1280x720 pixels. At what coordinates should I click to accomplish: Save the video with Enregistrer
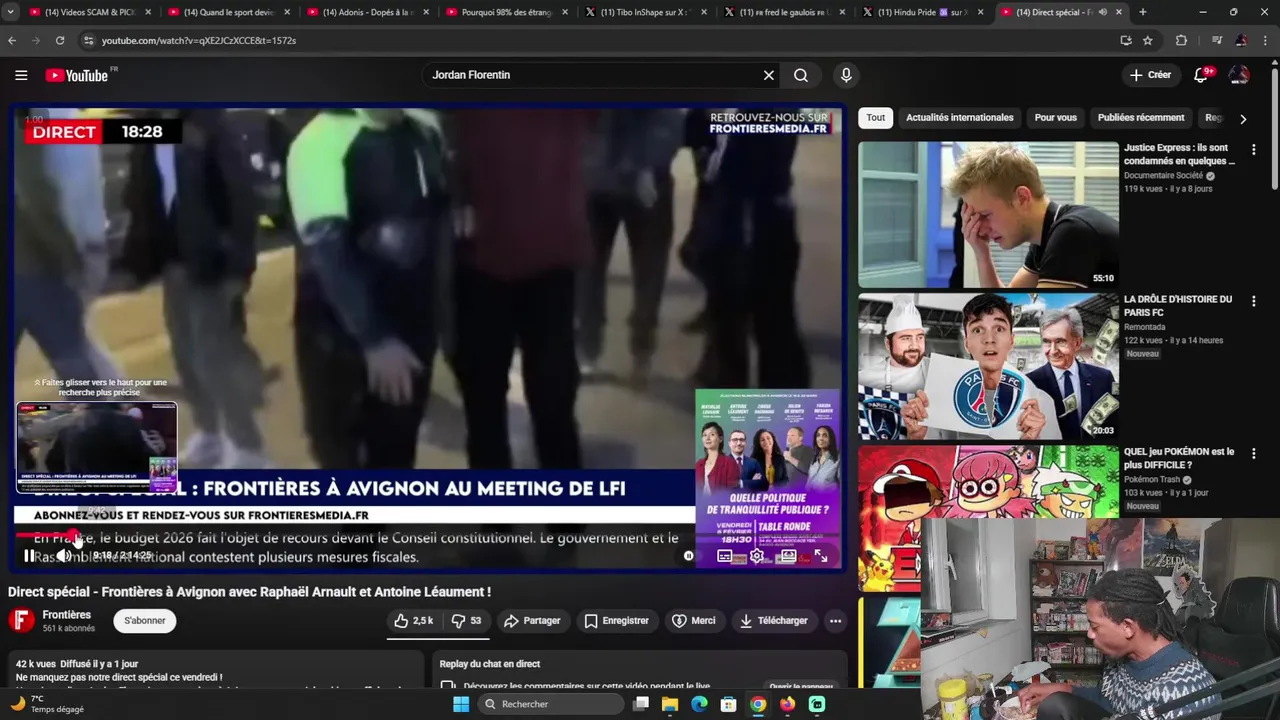pyautogui.click(x=616, y=621)
